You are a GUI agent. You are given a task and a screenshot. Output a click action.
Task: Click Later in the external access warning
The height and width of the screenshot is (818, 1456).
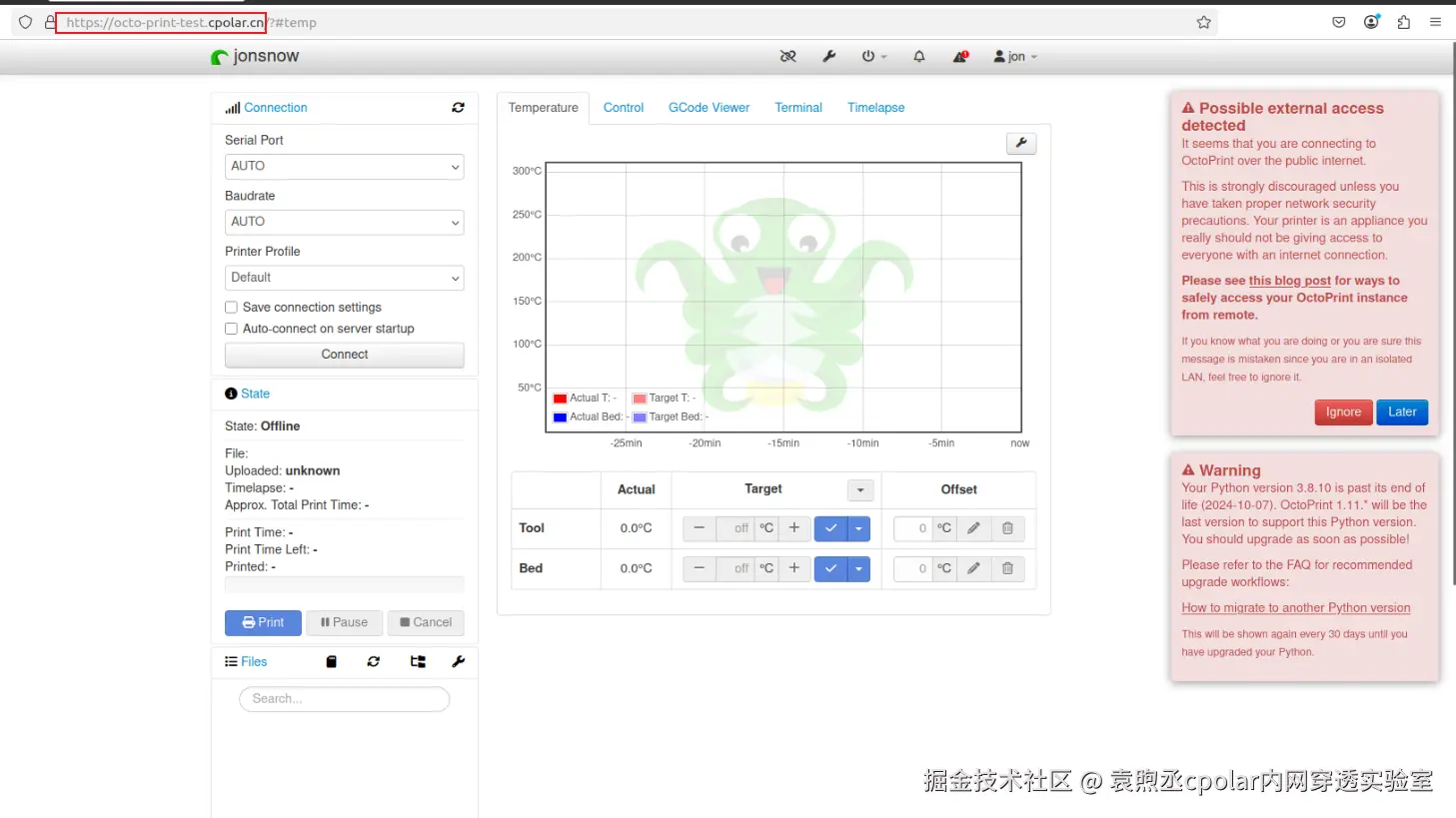click(1402, 412)
